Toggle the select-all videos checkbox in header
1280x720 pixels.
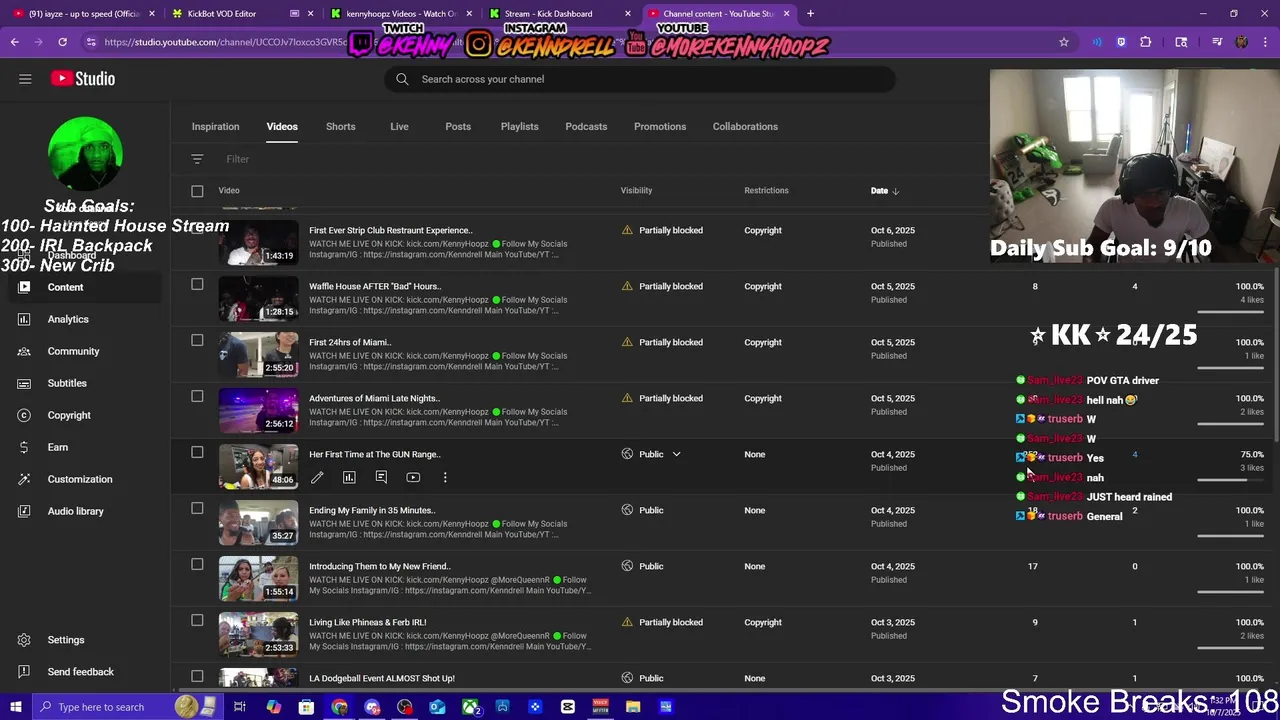pyautogui.click(x=197, y=191)
